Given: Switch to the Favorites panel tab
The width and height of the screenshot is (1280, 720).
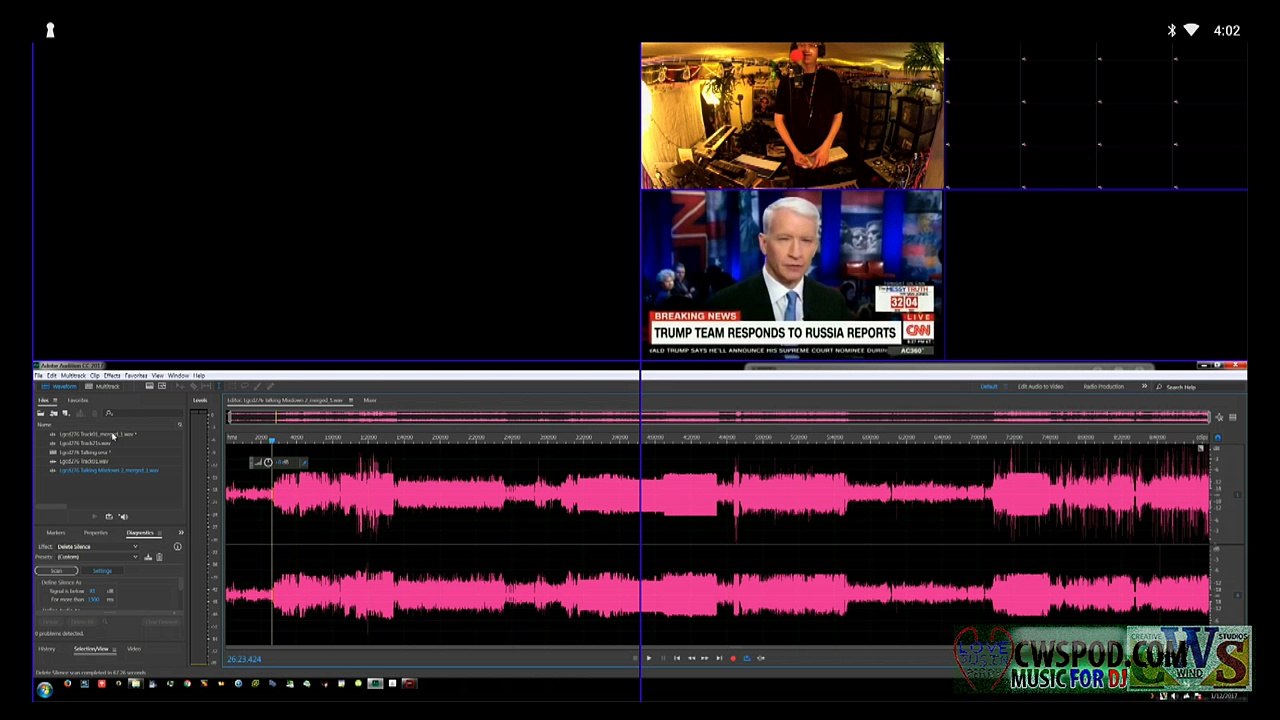Looking at the screenshot, I should click(77, 401).
